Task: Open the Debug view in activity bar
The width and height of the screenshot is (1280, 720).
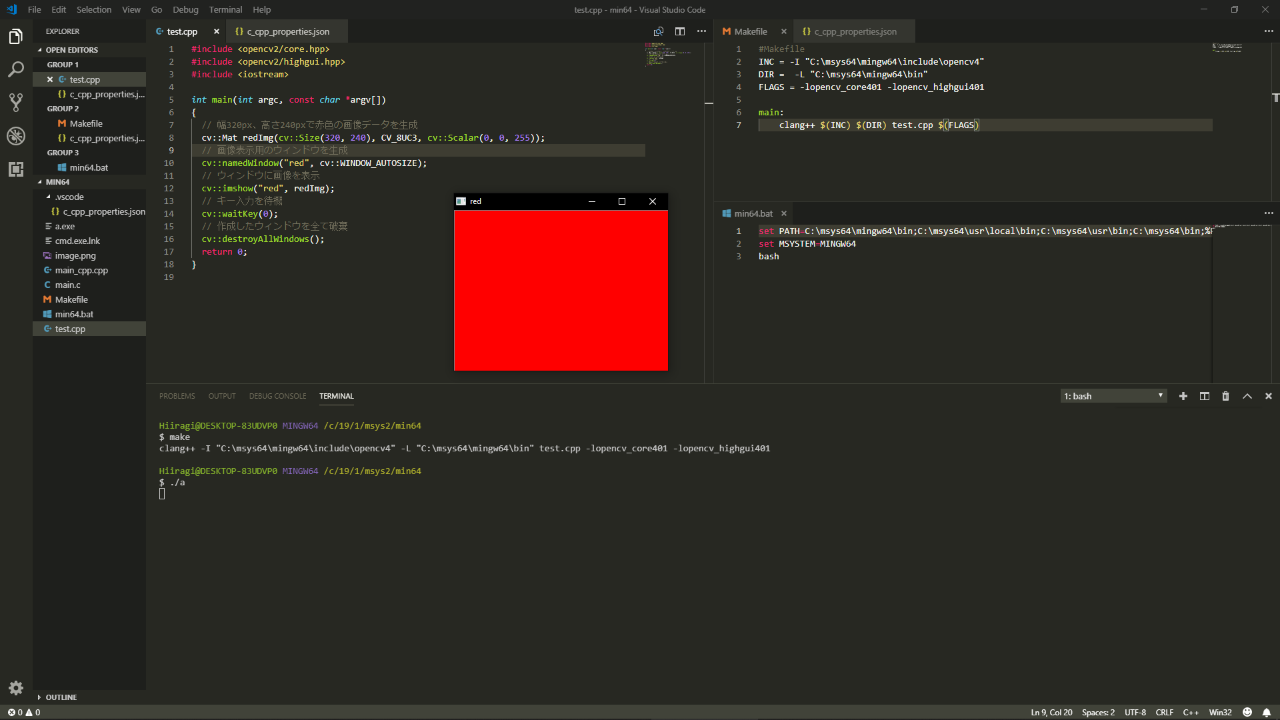Action: (16, 136)
